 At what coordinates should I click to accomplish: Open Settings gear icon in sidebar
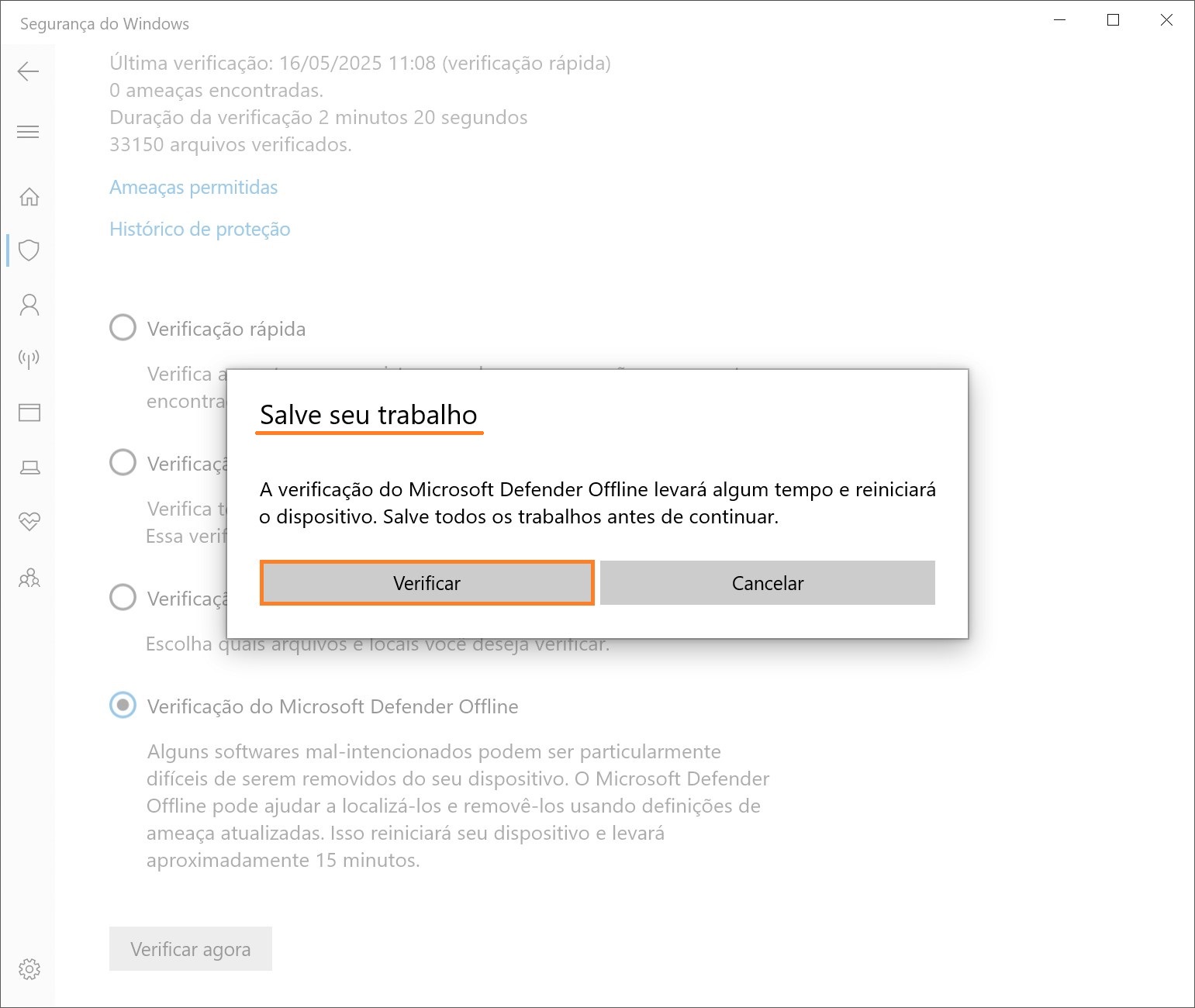pyautogui.click(x=29, y=968)
